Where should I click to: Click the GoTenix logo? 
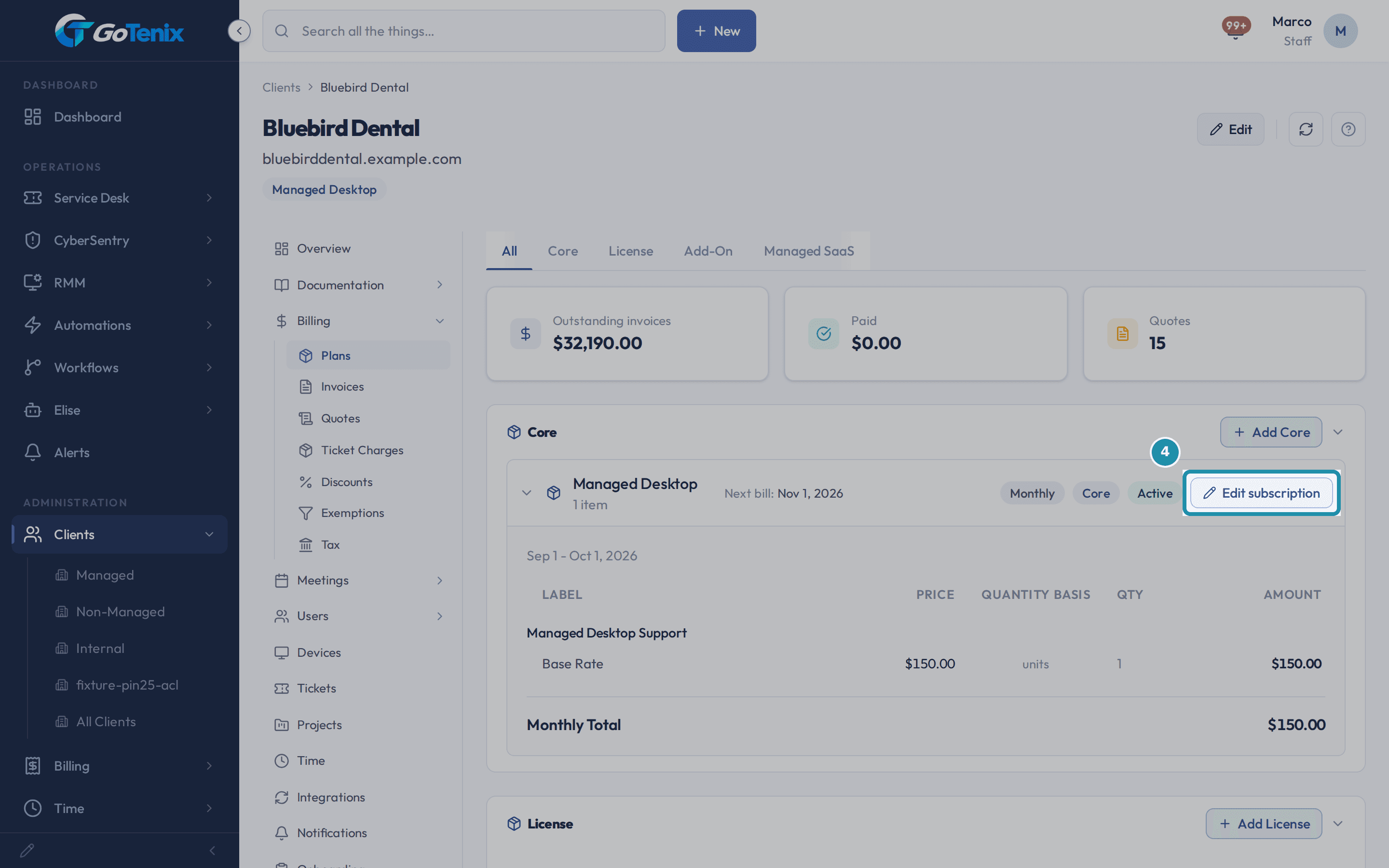tap(120, 30)
